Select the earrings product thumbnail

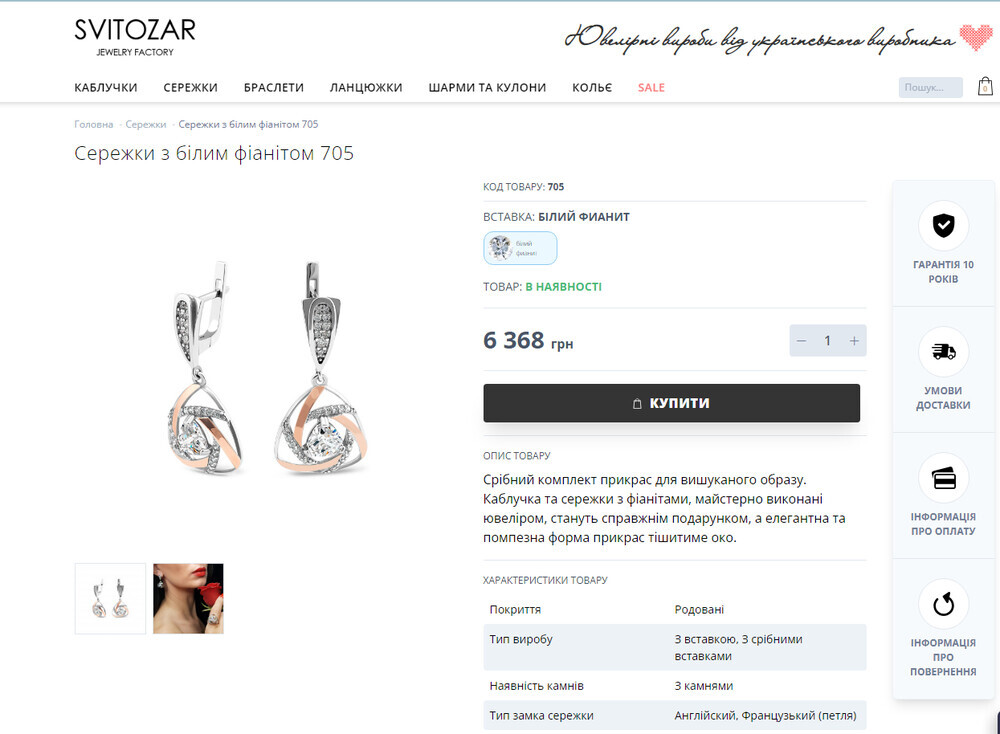pos(110,598)
